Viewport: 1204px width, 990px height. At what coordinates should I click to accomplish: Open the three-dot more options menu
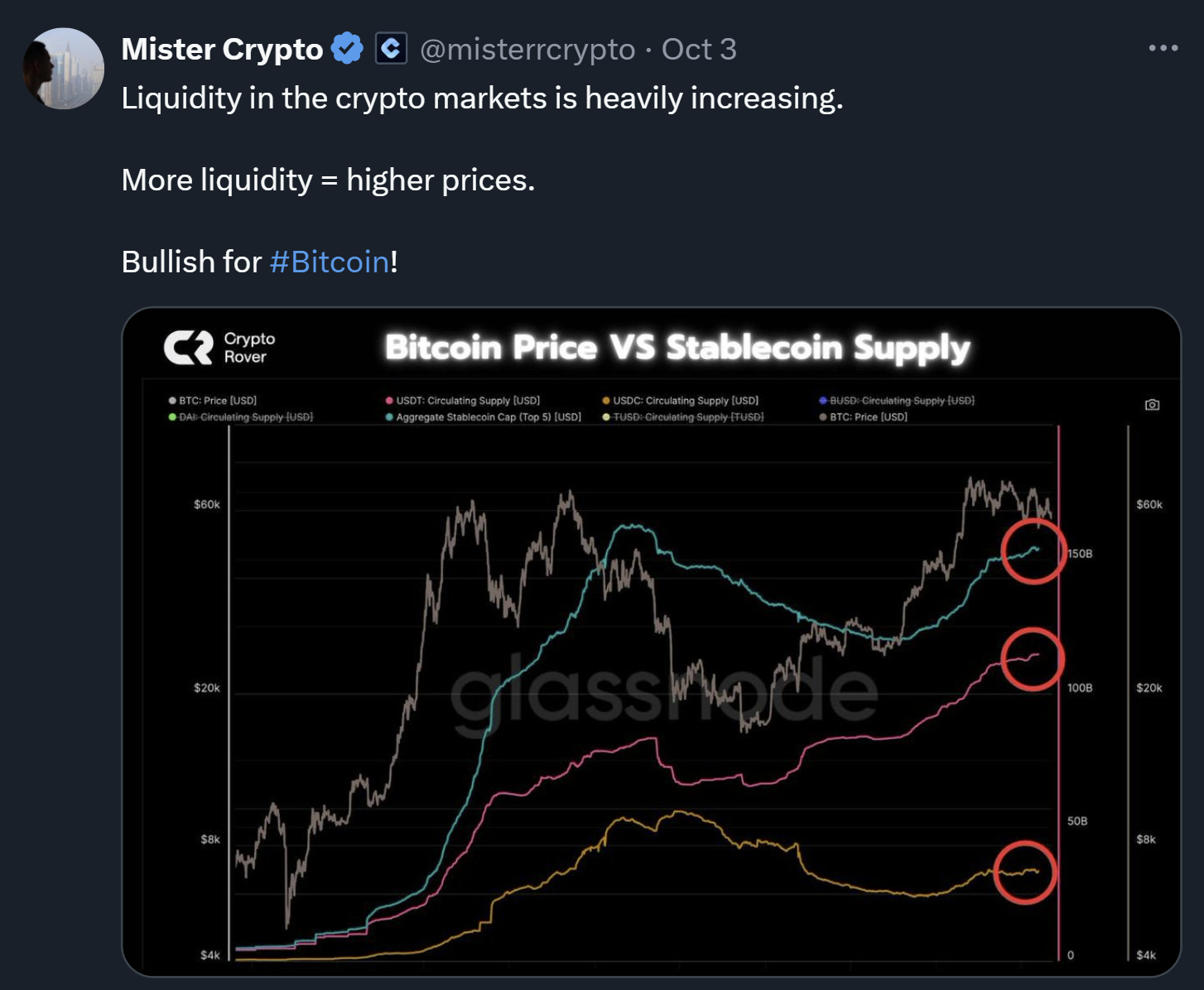coord(1163,48)
